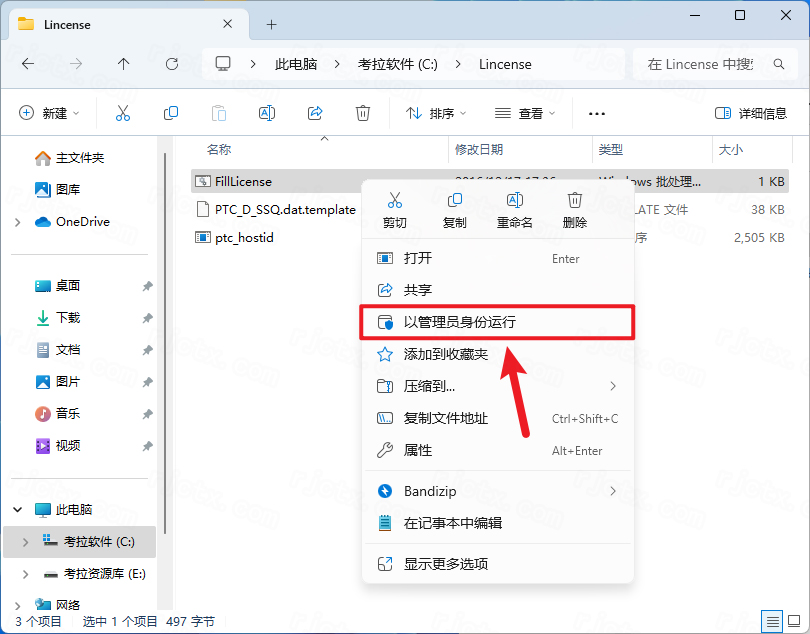Screen dimensions: 810x634
Task: Sort by the 修改日期 column header
Action: pos(479,149)
